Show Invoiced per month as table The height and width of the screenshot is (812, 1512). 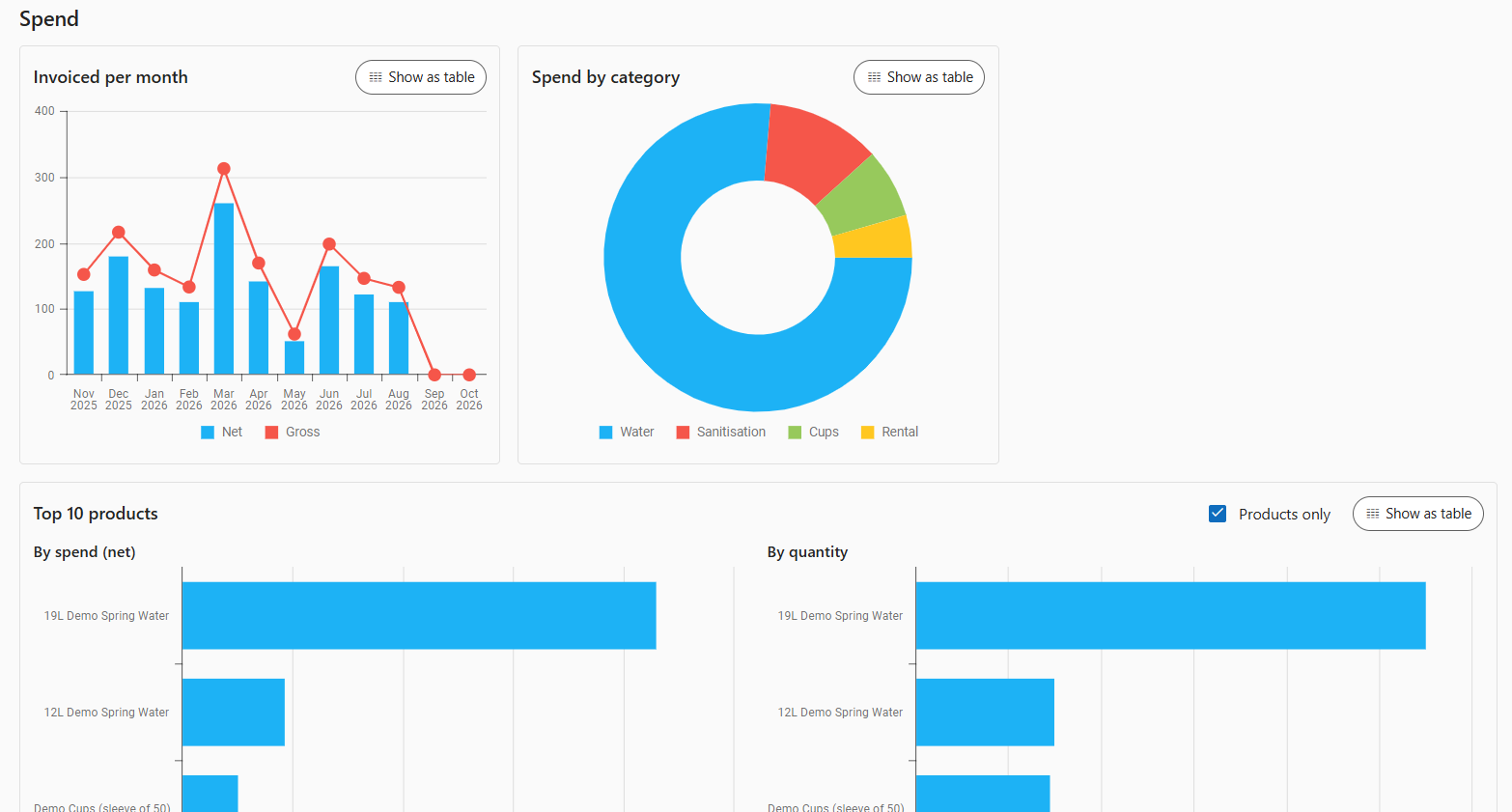(x=421, y=77)
